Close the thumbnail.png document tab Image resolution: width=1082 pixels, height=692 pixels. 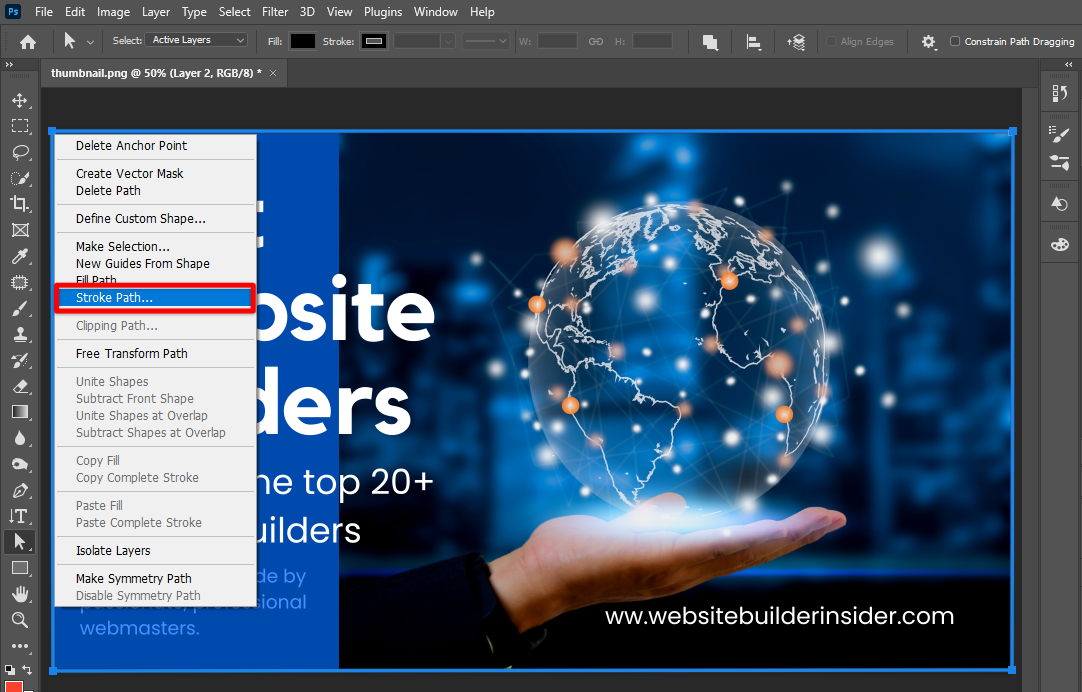272,73
